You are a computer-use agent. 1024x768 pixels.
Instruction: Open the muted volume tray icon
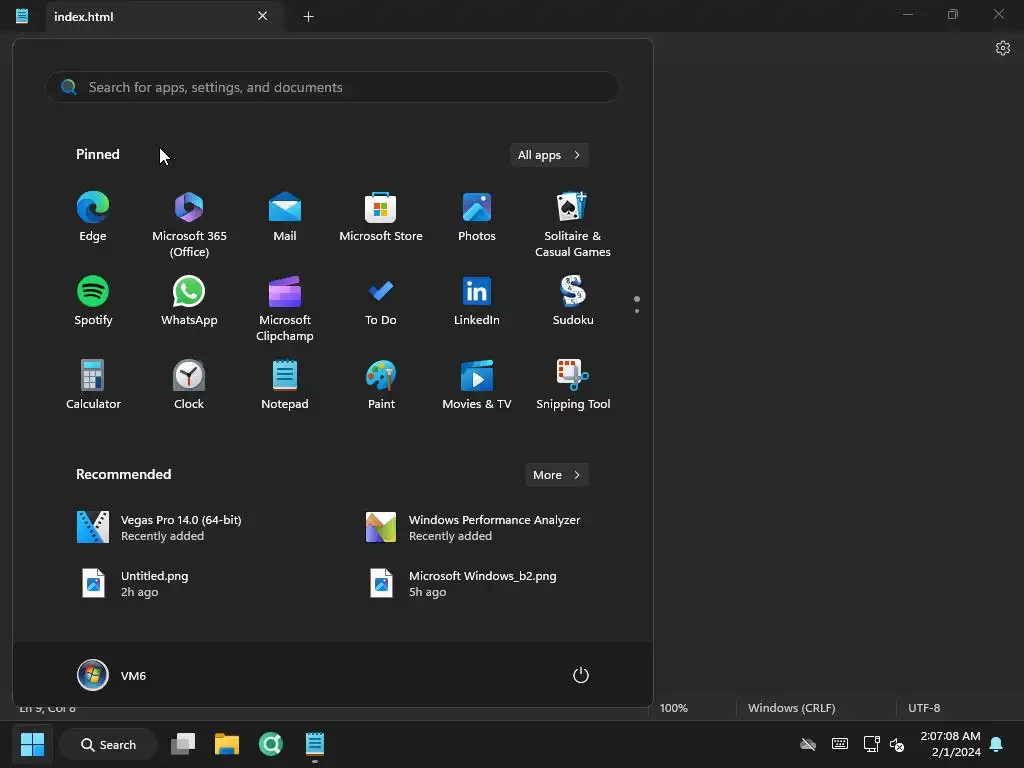tap(897, 745)
